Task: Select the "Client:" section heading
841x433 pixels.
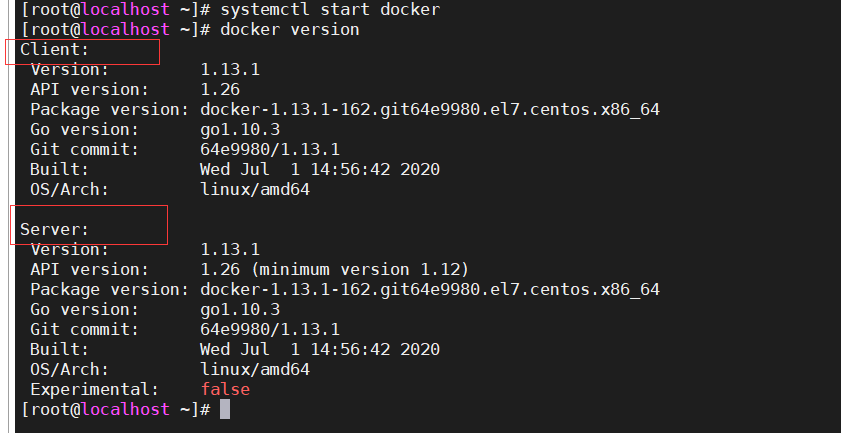Action: click(55, 49)
